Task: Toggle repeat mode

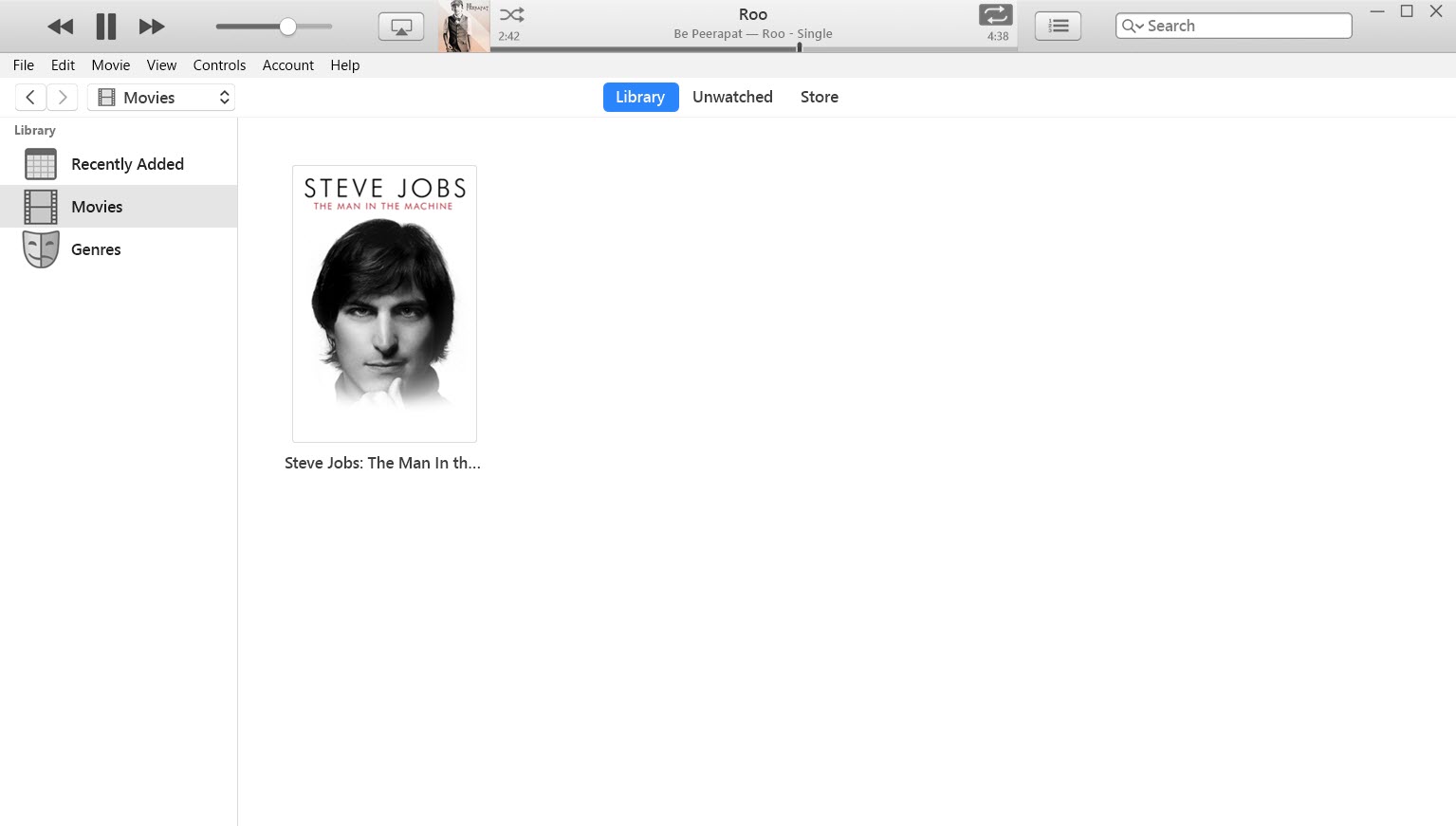Action: click(994, 14)
